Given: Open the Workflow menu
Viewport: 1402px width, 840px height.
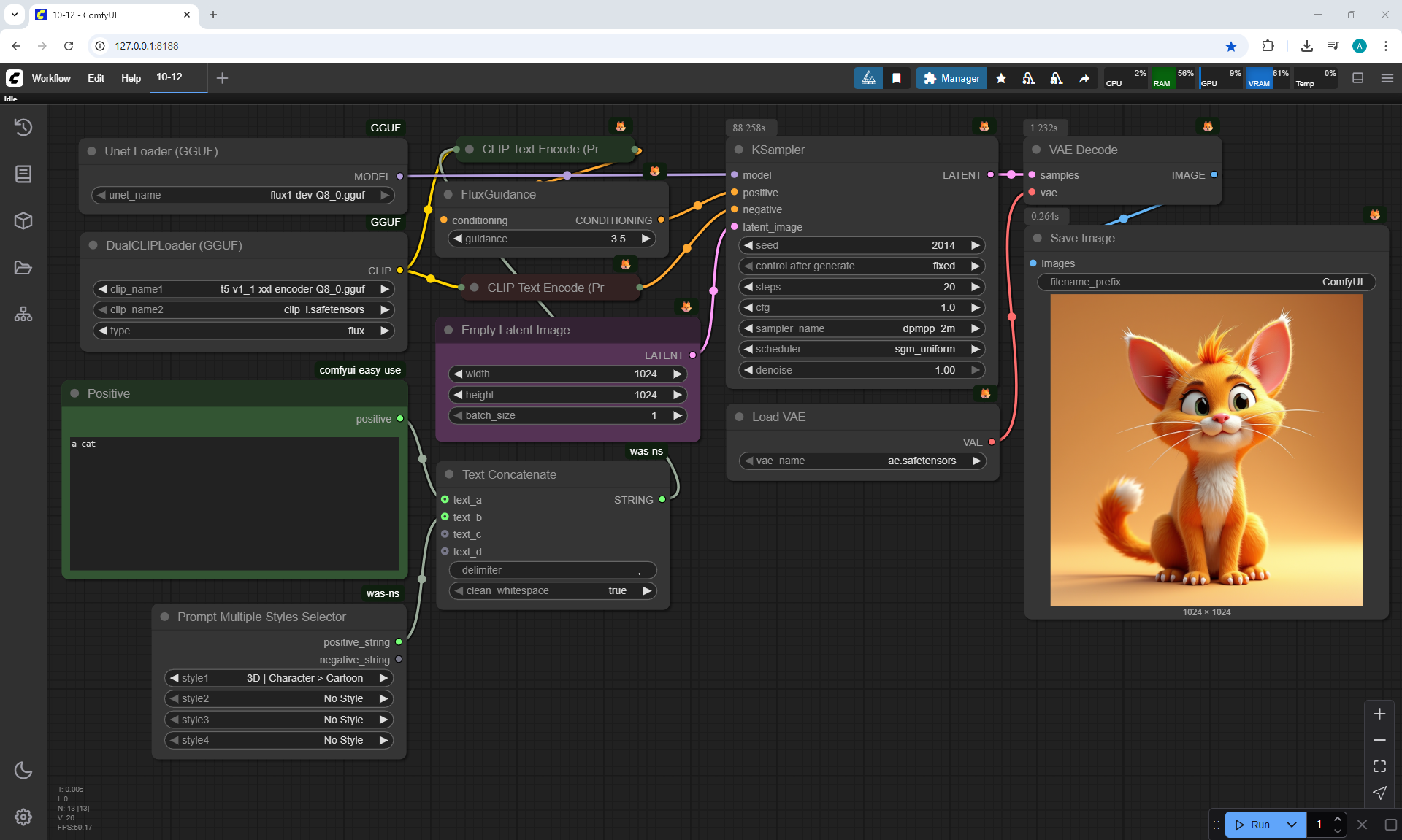Looking at the screenshot, I should pyautogui.click(x=51, y=78).
